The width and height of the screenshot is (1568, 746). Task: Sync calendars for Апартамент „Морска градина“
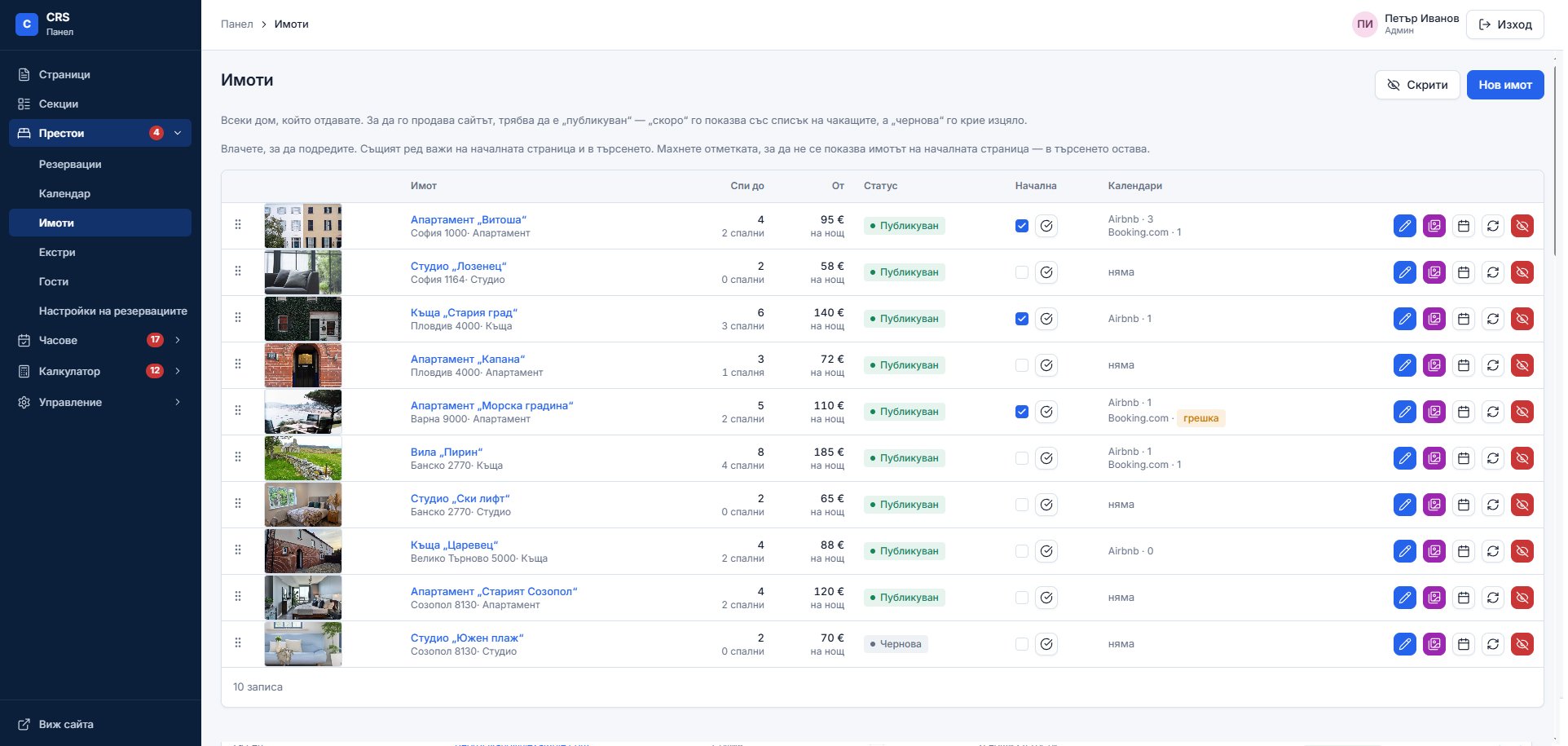click(x=1492, y=412)
